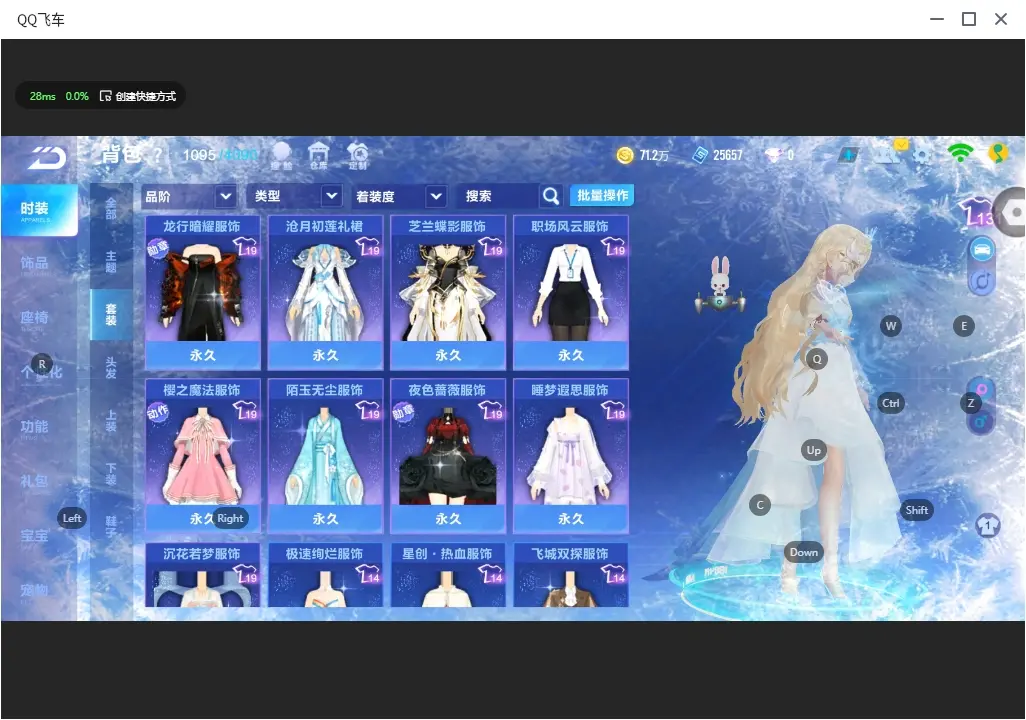Open the 主题 theme subcategory
Screen dimensions: 1026x720
pyautogui.click(x=111, y=262)
